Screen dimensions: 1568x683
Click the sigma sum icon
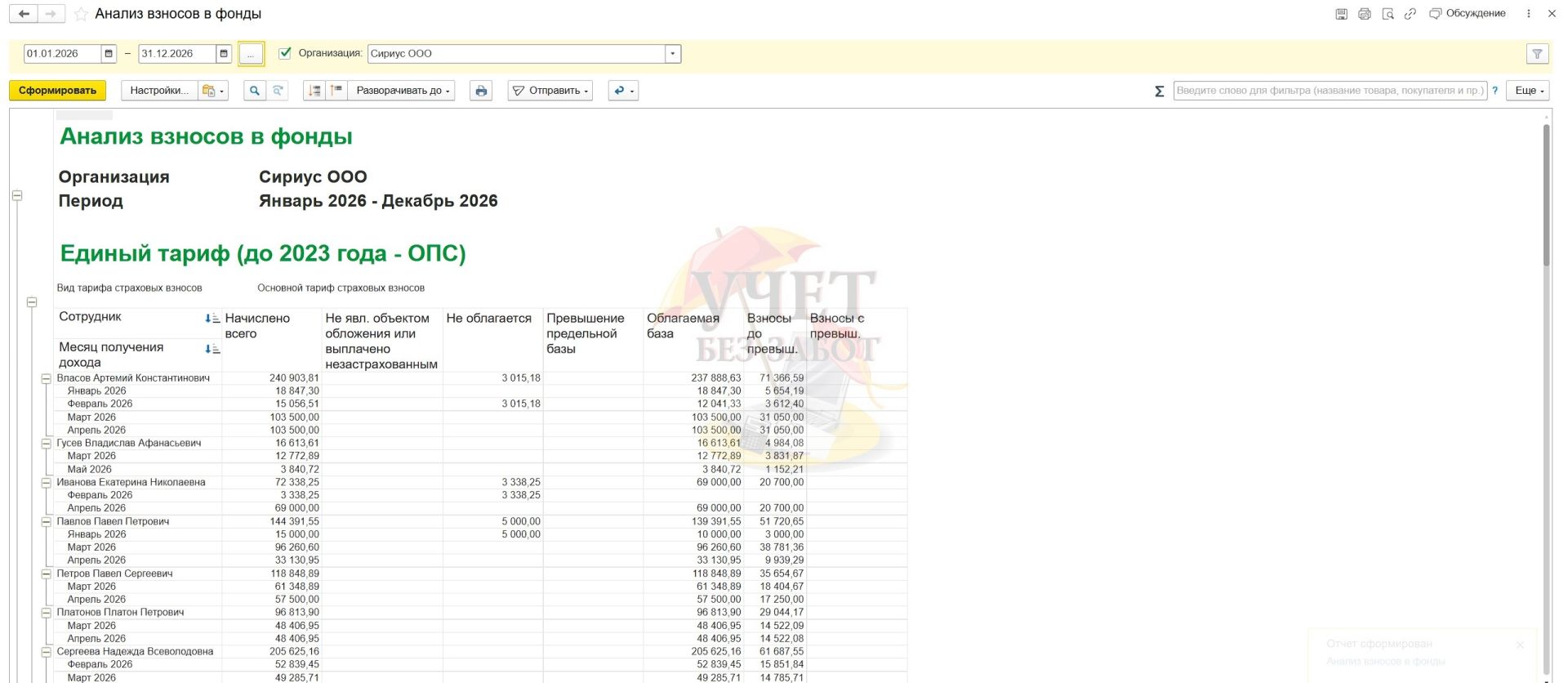point(1159,92)
